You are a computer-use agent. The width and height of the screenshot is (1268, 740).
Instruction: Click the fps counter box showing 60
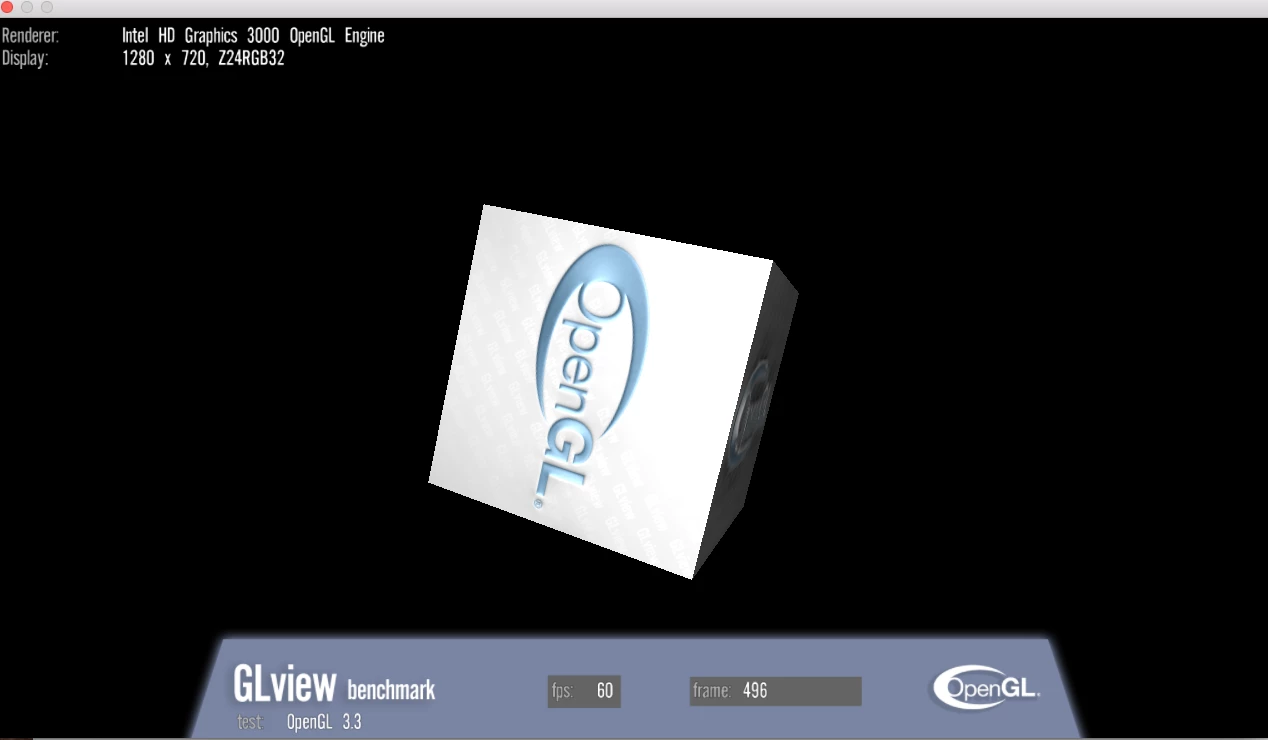tap(584, 691)
